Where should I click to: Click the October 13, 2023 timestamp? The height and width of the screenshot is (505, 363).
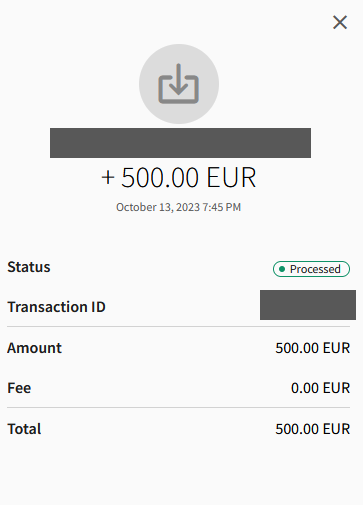click(x=178, y=207)
